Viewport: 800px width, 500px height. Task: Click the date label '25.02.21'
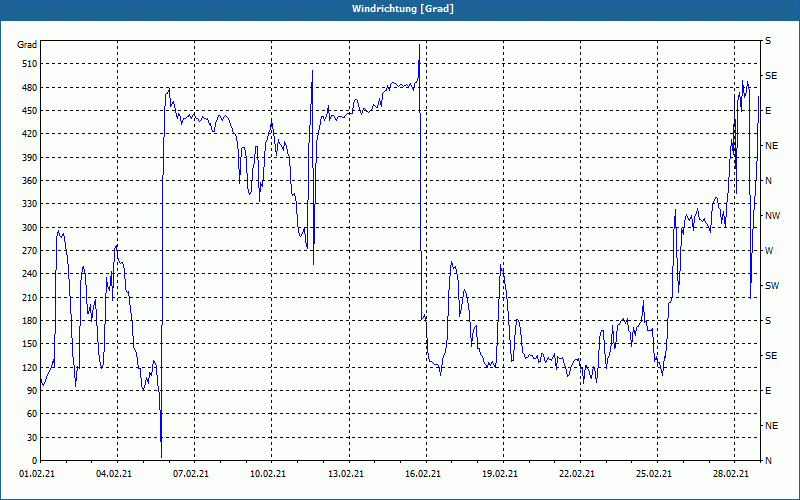point(654,474)
